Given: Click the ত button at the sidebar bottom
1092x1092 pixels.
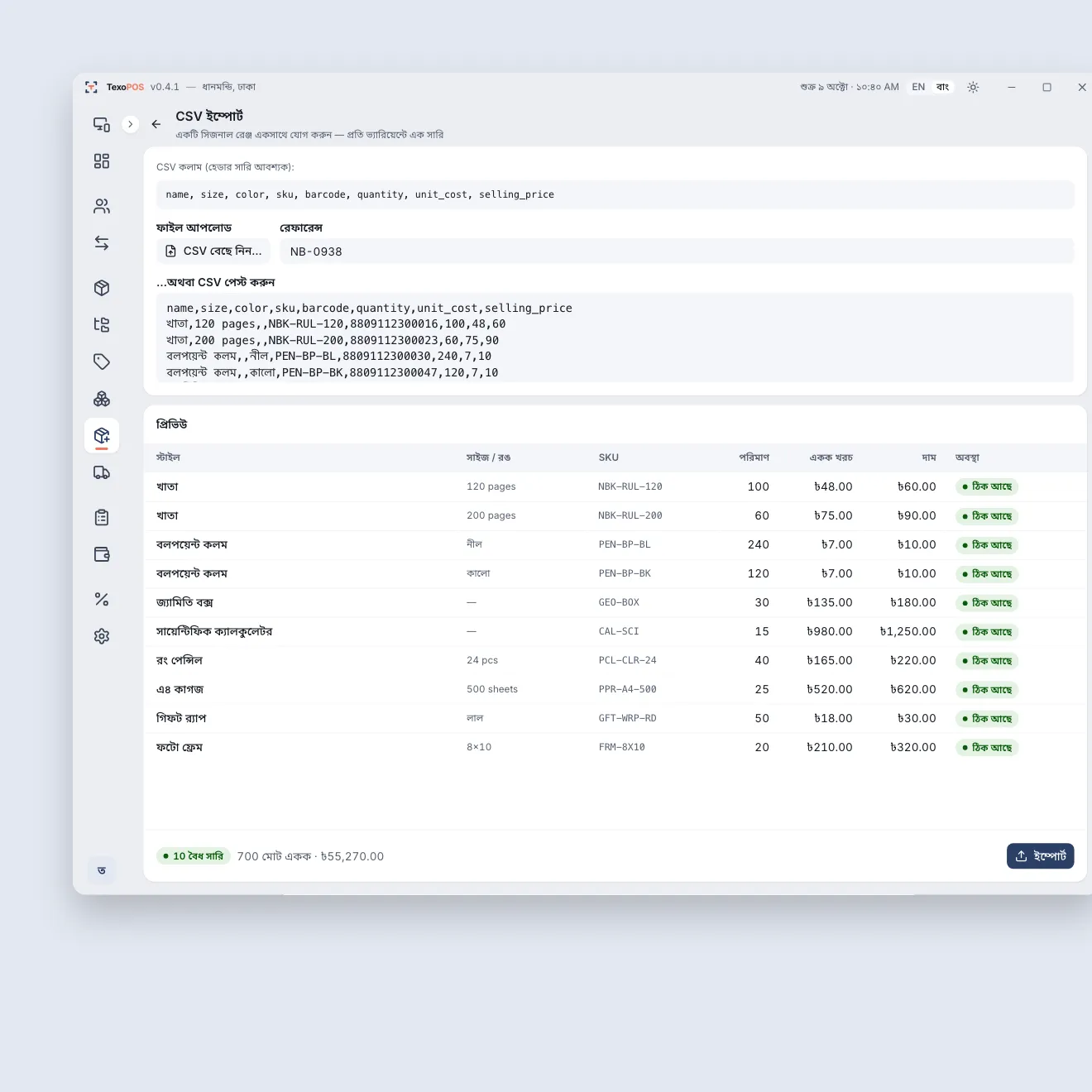Looking at the screenshot, I should tap(102, 870).
